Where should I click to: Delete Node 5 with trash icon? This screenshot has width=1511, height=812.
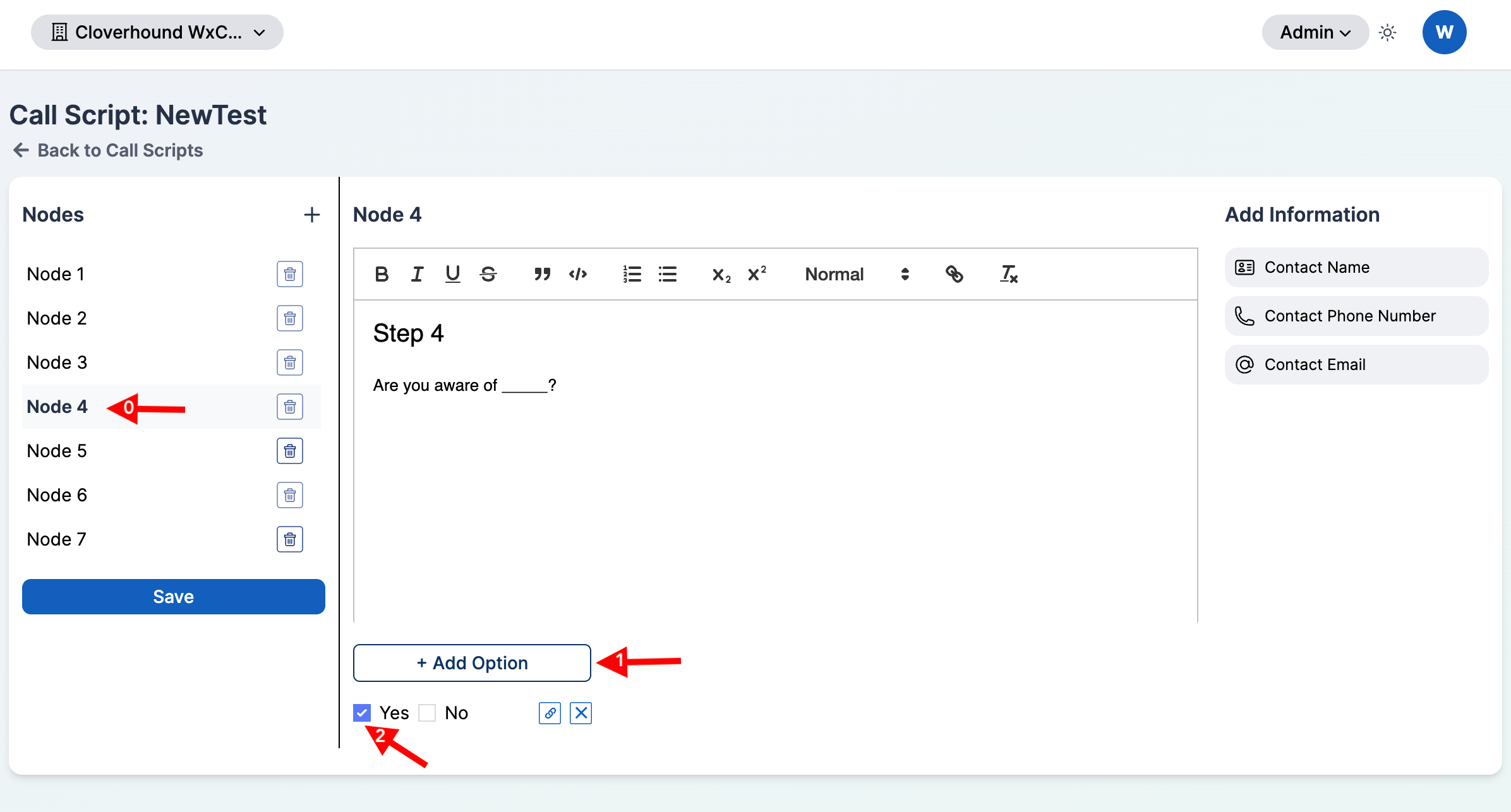[x=290, y=451]
